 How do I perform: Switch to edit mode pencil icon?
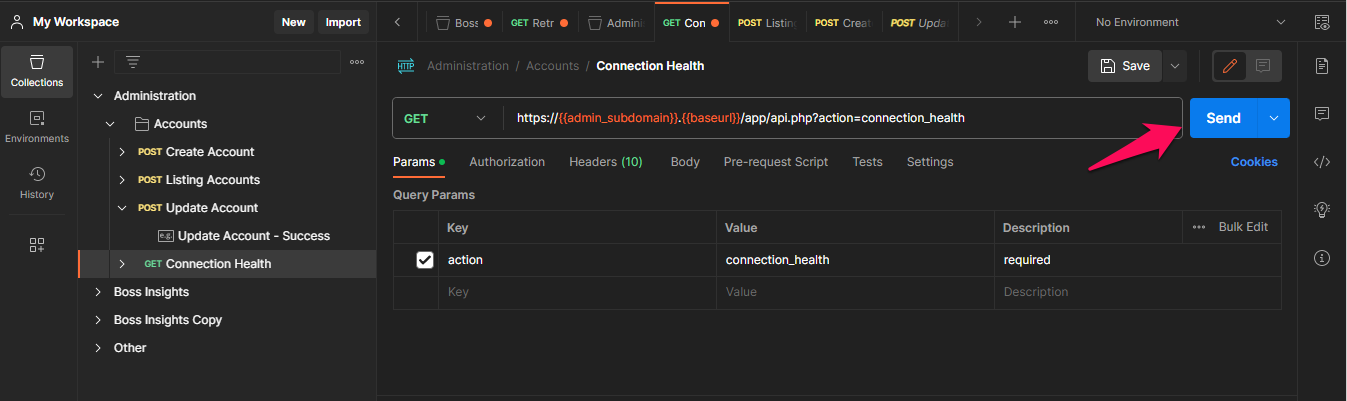click(1230, 66)
